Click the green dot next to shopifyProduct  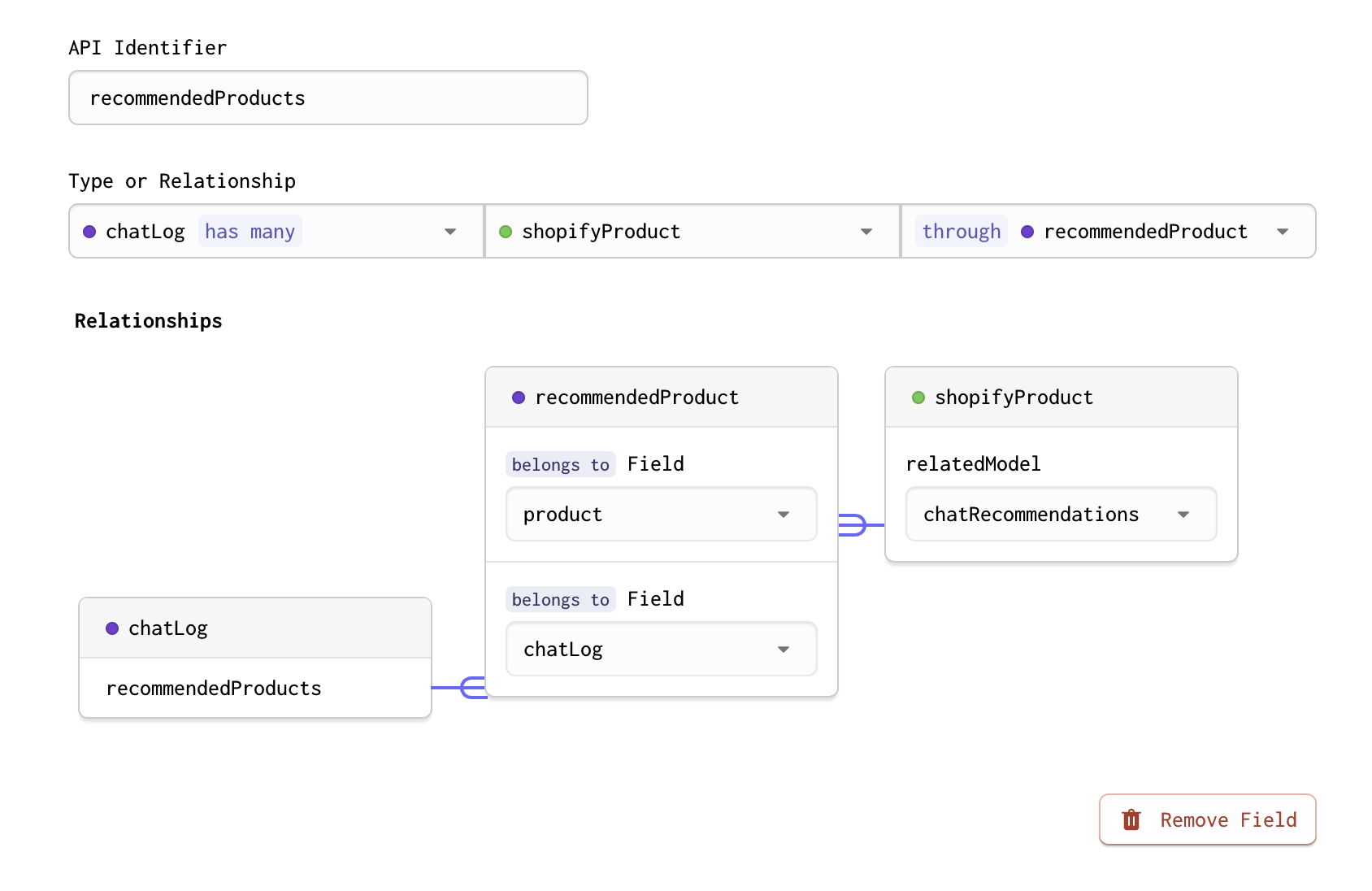point(506,231)
